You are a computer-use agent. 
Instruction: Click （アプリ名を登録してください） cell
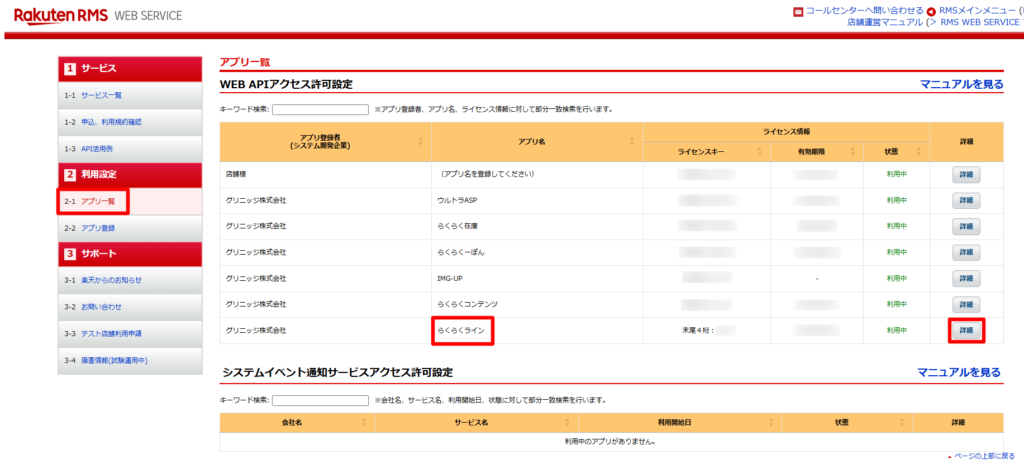(x=537, y=174)
